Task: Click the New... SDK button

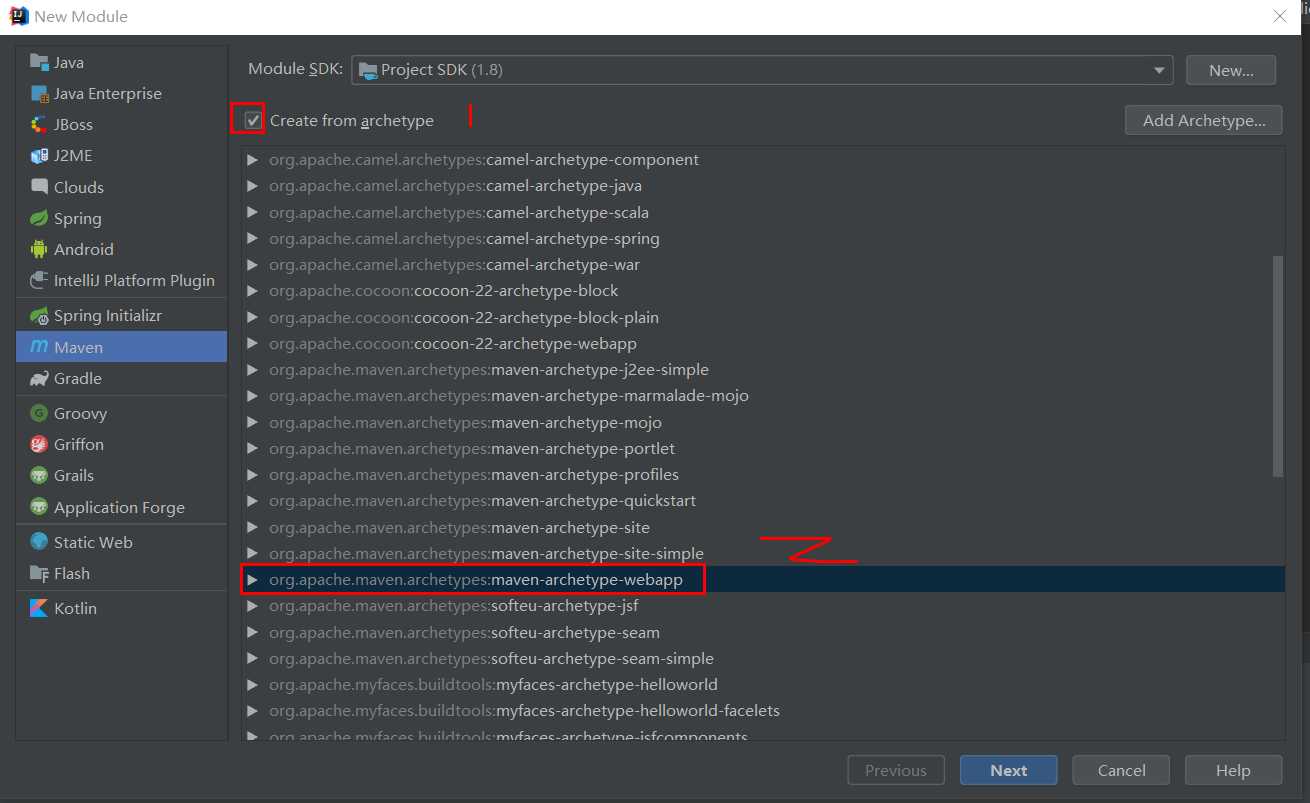Action: click(1231, 70)
